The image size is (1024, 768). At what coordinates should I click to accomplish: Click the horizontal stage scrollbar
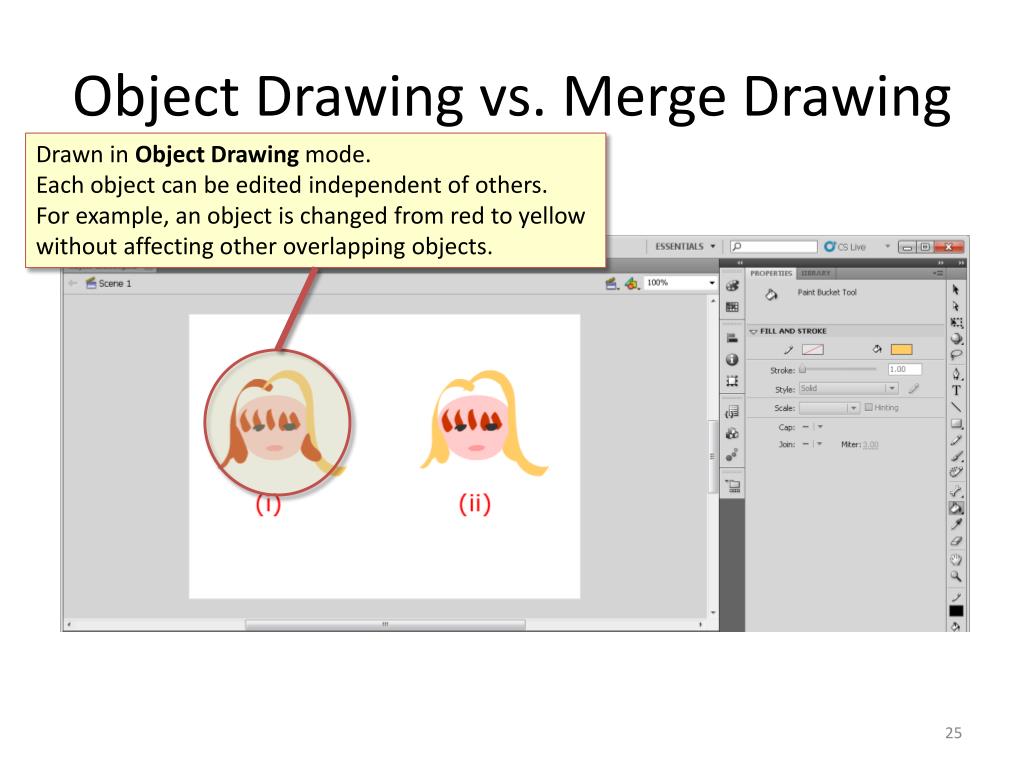pyautogui.click(x=385, y=624)
